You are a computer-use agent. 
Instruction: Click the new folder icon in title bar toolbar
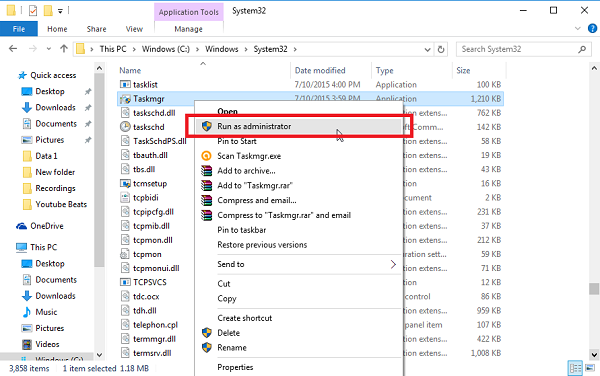click(48, 10)
